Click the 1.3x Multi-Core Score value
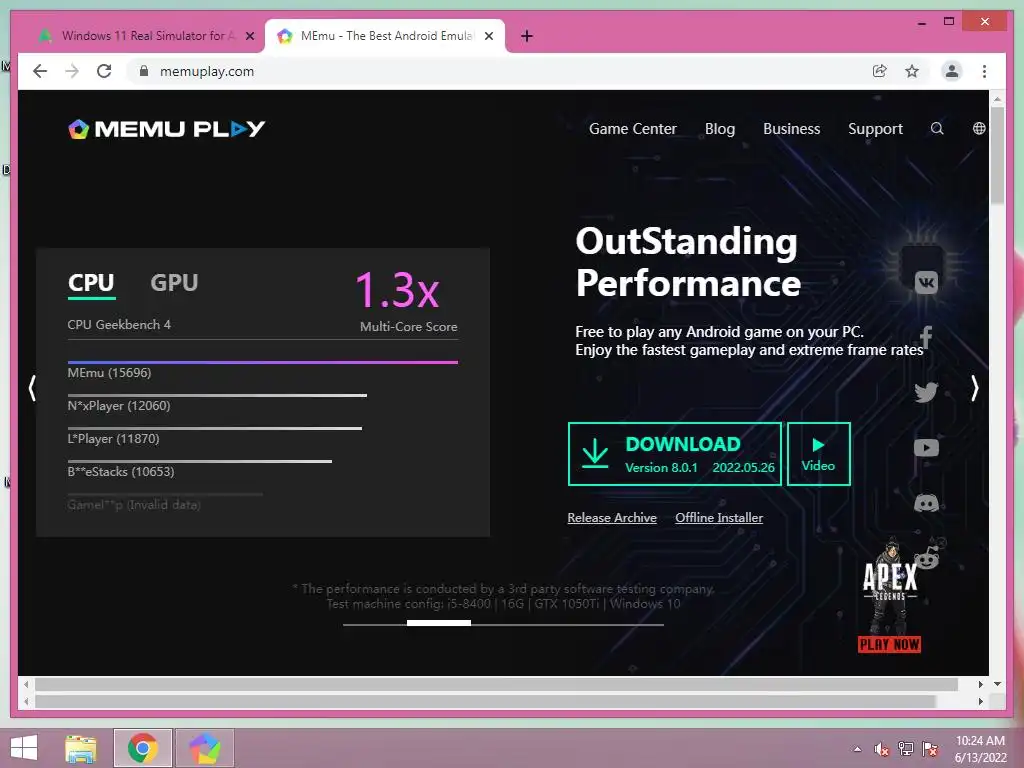1024x768 pixels. [398, 290]
